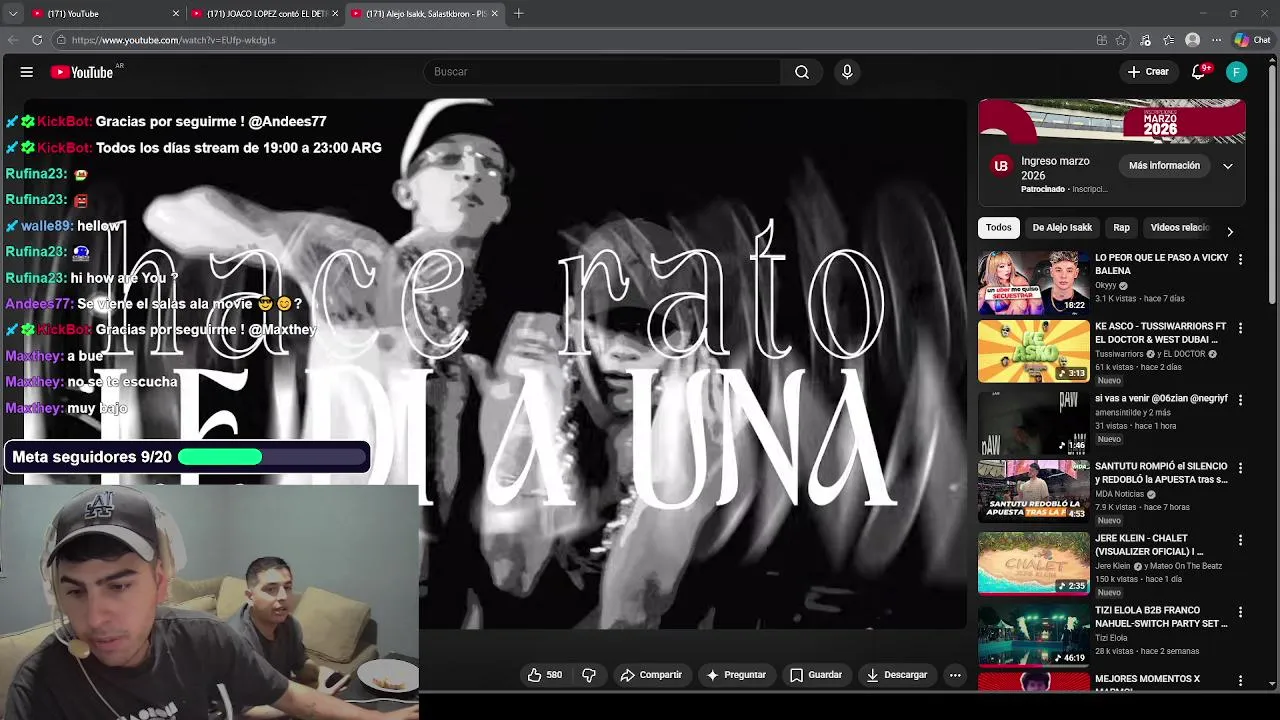Open browser settings and more ellipsis
Viewport: 1280px width, 720px height.
pyautogui.click(x=1216, y=40)
